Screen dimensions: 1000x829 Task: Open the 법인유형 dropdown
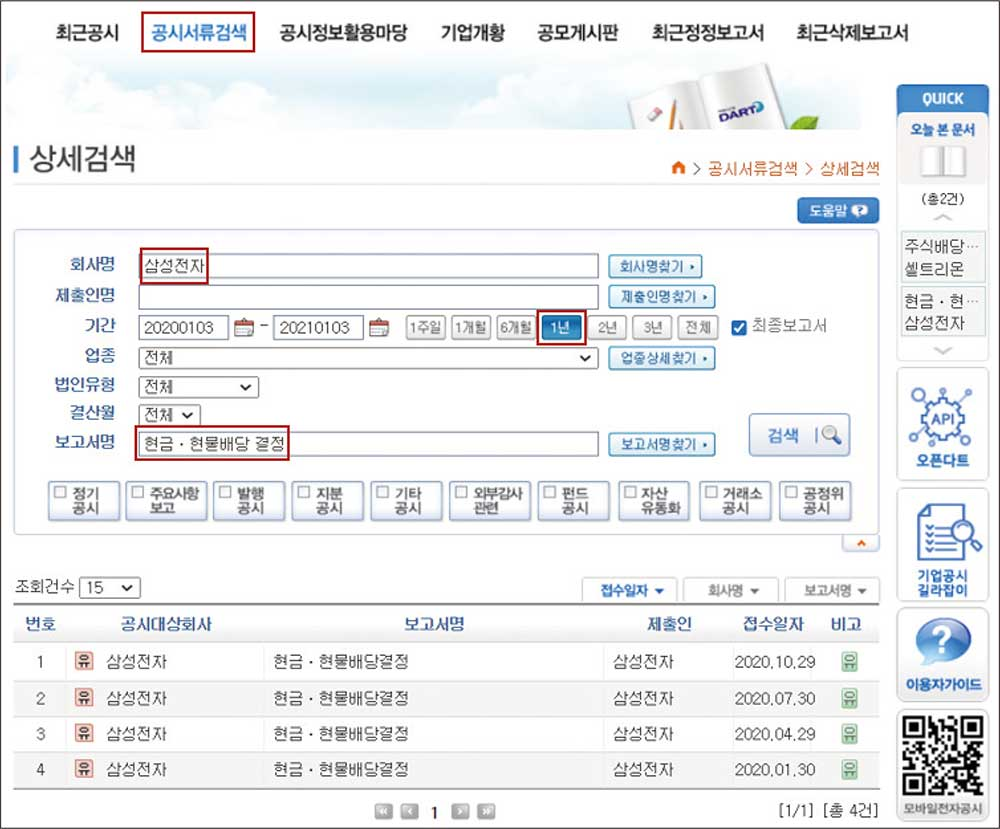pos(198,387)
